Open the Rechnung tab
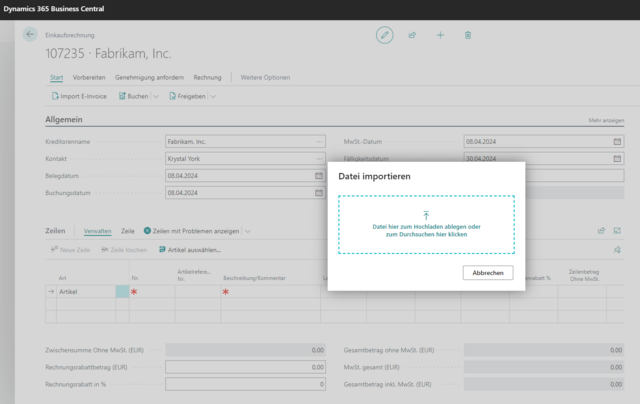 click(207, 77)
